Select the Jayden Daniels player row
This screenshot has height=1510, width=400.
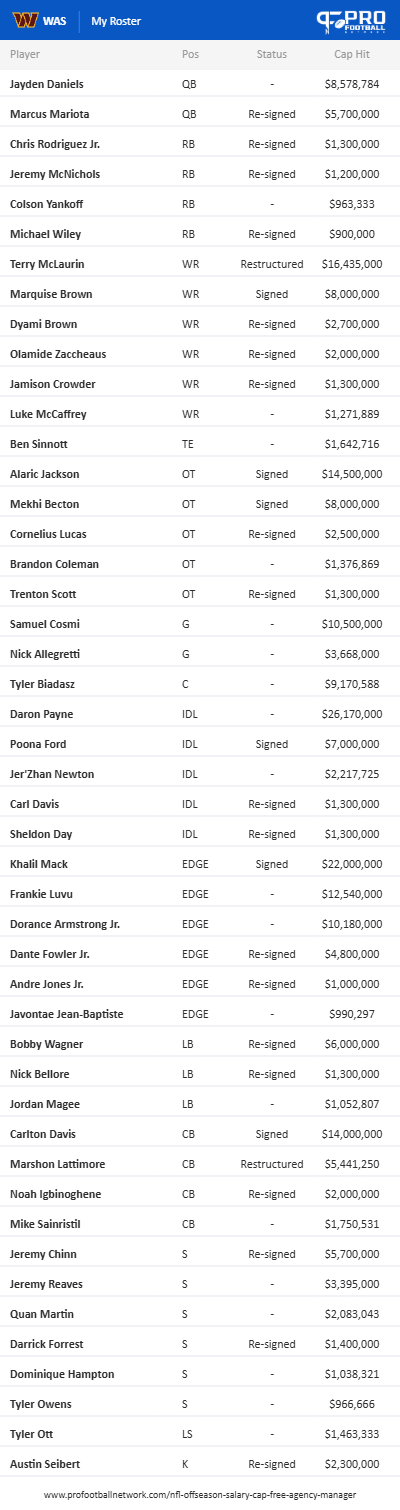[200, 84]
